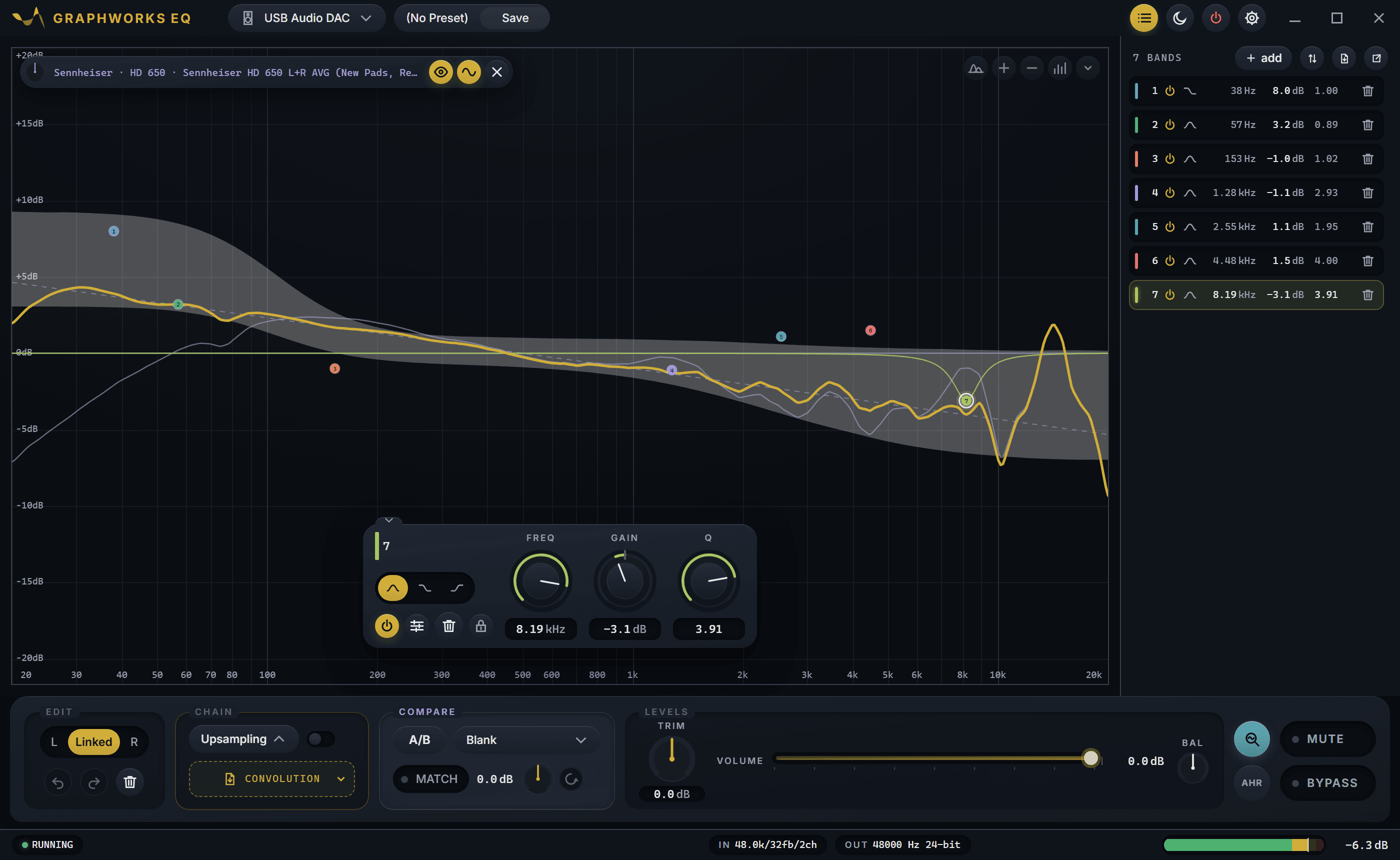Screen dimensions: 1400x860
Task: Save the current preset
Action: 514,18
